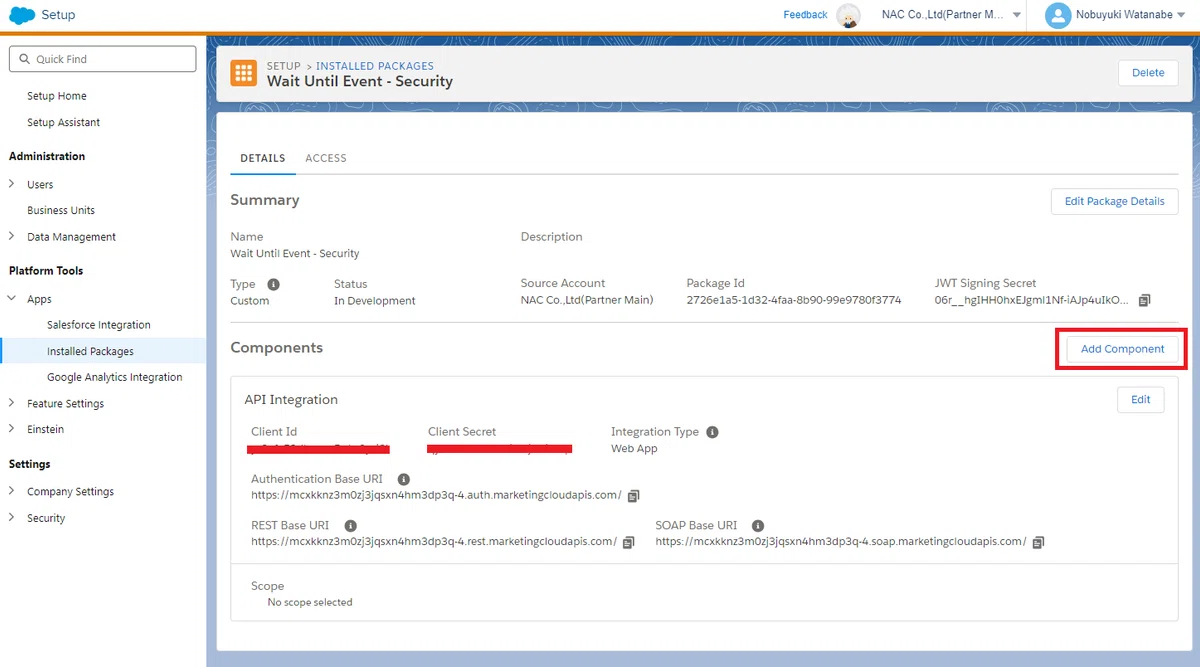Open Setup Assistant in sidebar

click(64, 122)
